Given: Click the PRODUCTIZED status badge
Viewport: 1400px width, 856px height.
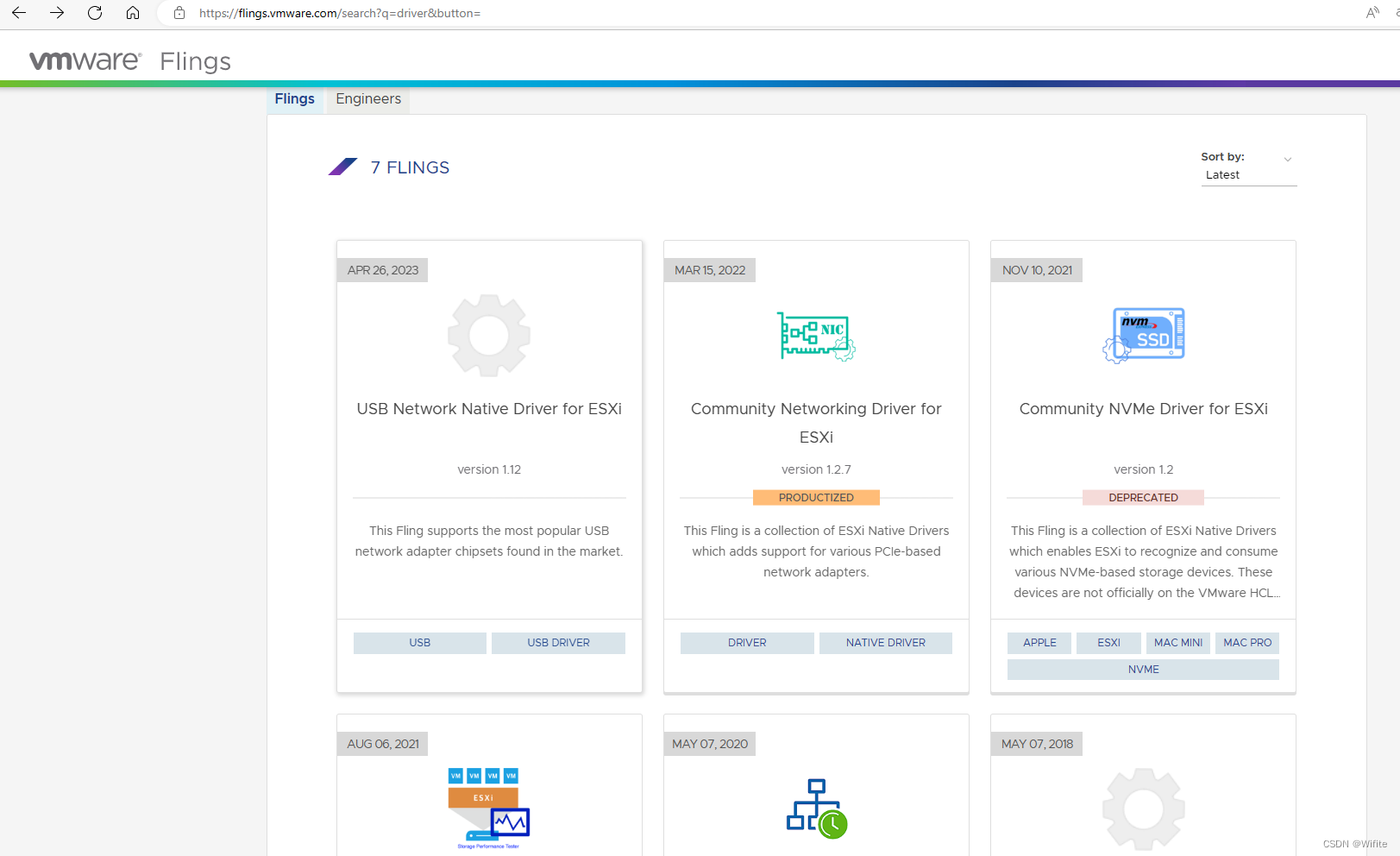Looking at the screenshot, I should [816, 498].
